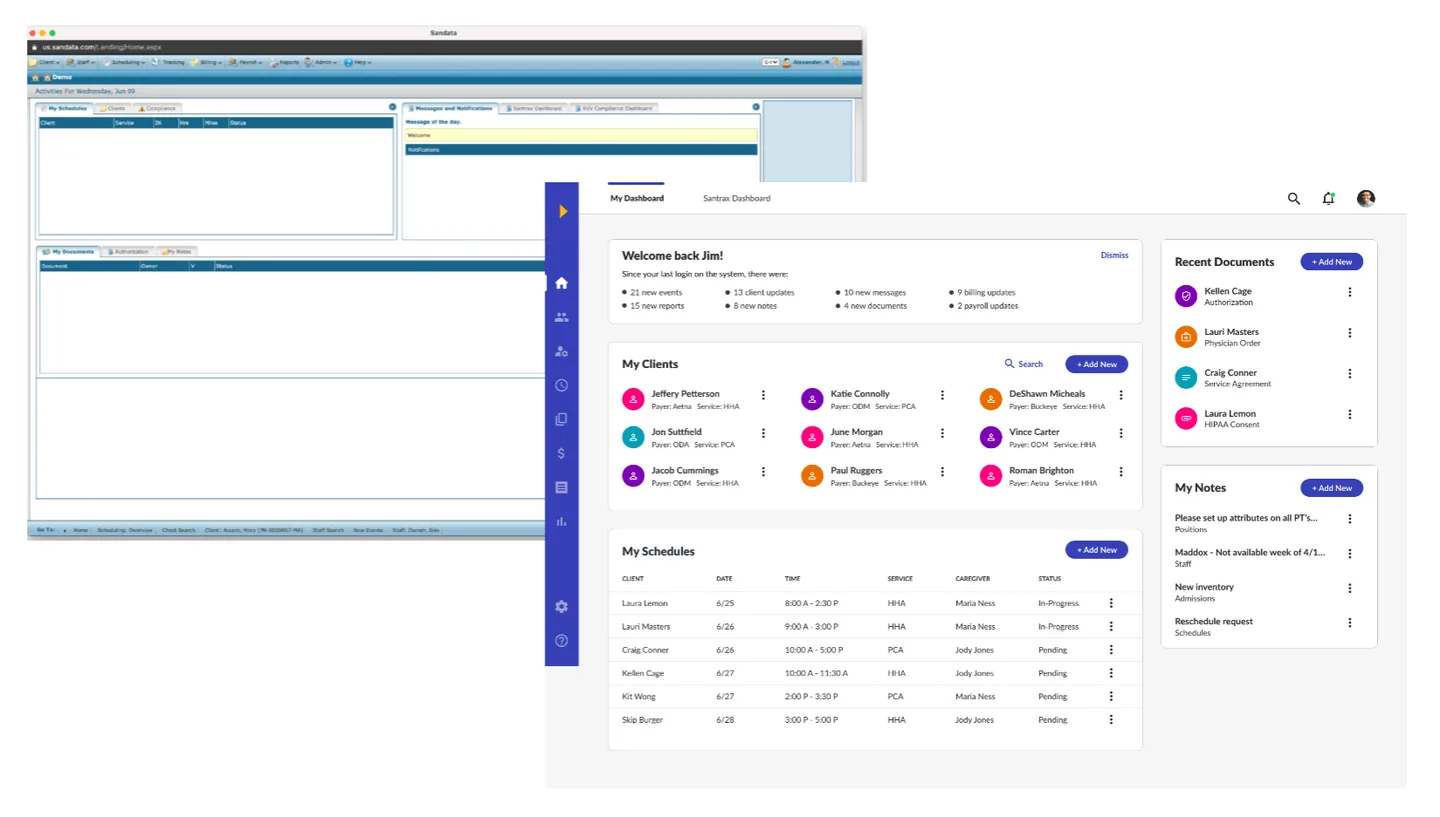Select the Clients people icon in sidebar
This screenshot has height=817, width=1440.
(561, 317)
